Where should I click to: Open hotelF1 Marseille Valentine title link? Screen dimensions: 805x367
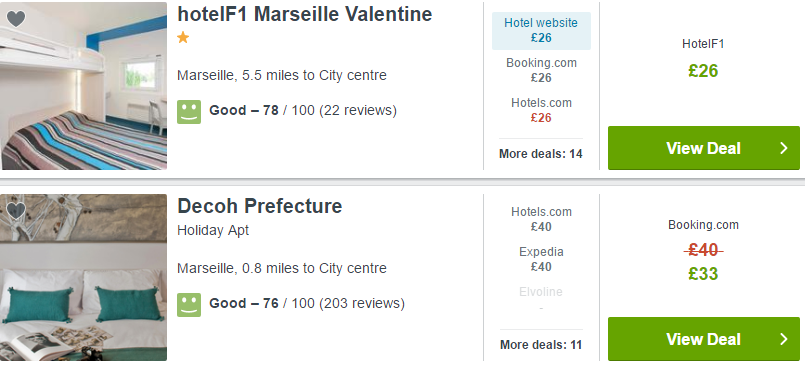pyautogui.click(x=304, y=14)
